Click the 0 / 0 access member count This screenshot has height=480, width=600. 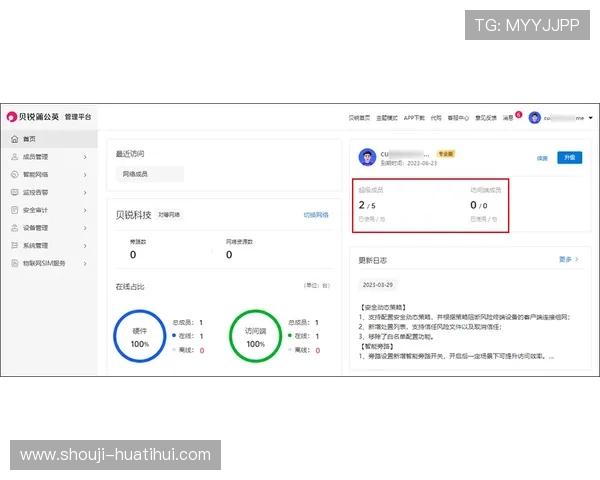pyautogui.click(x=479, y=205)
